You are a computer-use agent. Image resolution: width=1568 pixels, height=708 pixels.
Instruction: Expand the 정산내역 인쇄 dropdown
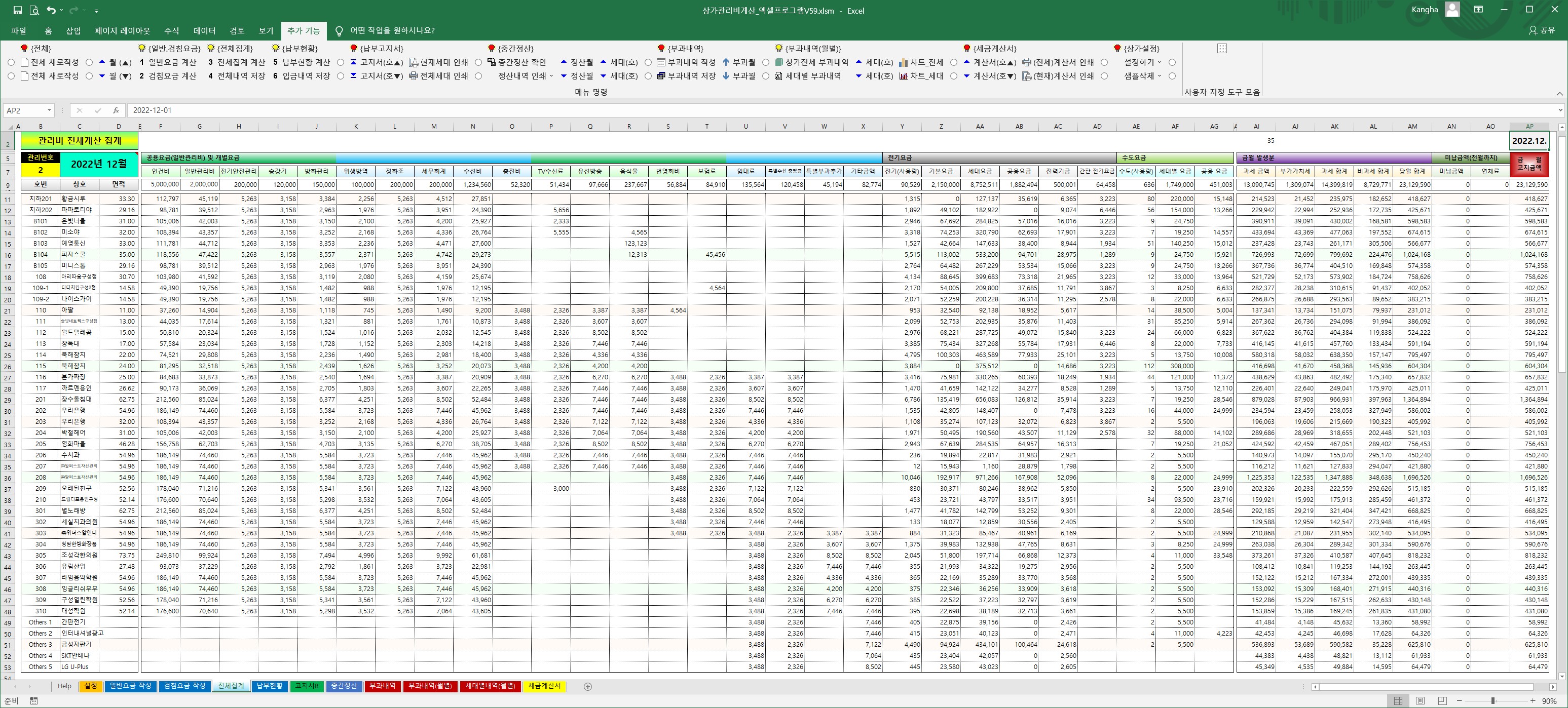pos(551,76)
